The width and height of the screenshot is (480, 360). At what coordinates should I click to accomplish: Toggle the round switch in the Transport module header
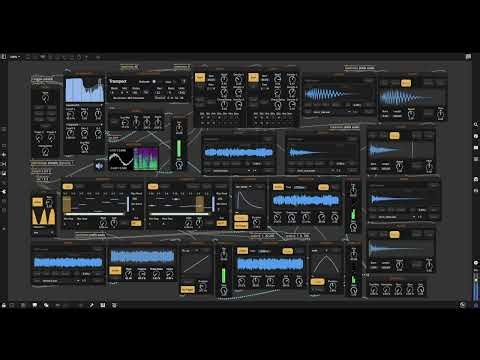[x=154, y=81]
